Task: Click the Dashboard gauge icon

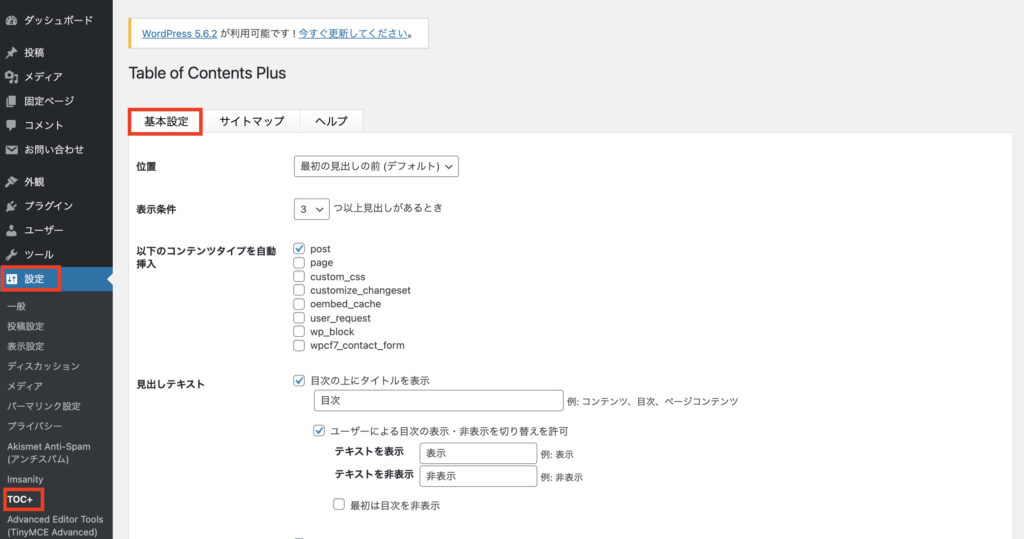Action: 11,20
